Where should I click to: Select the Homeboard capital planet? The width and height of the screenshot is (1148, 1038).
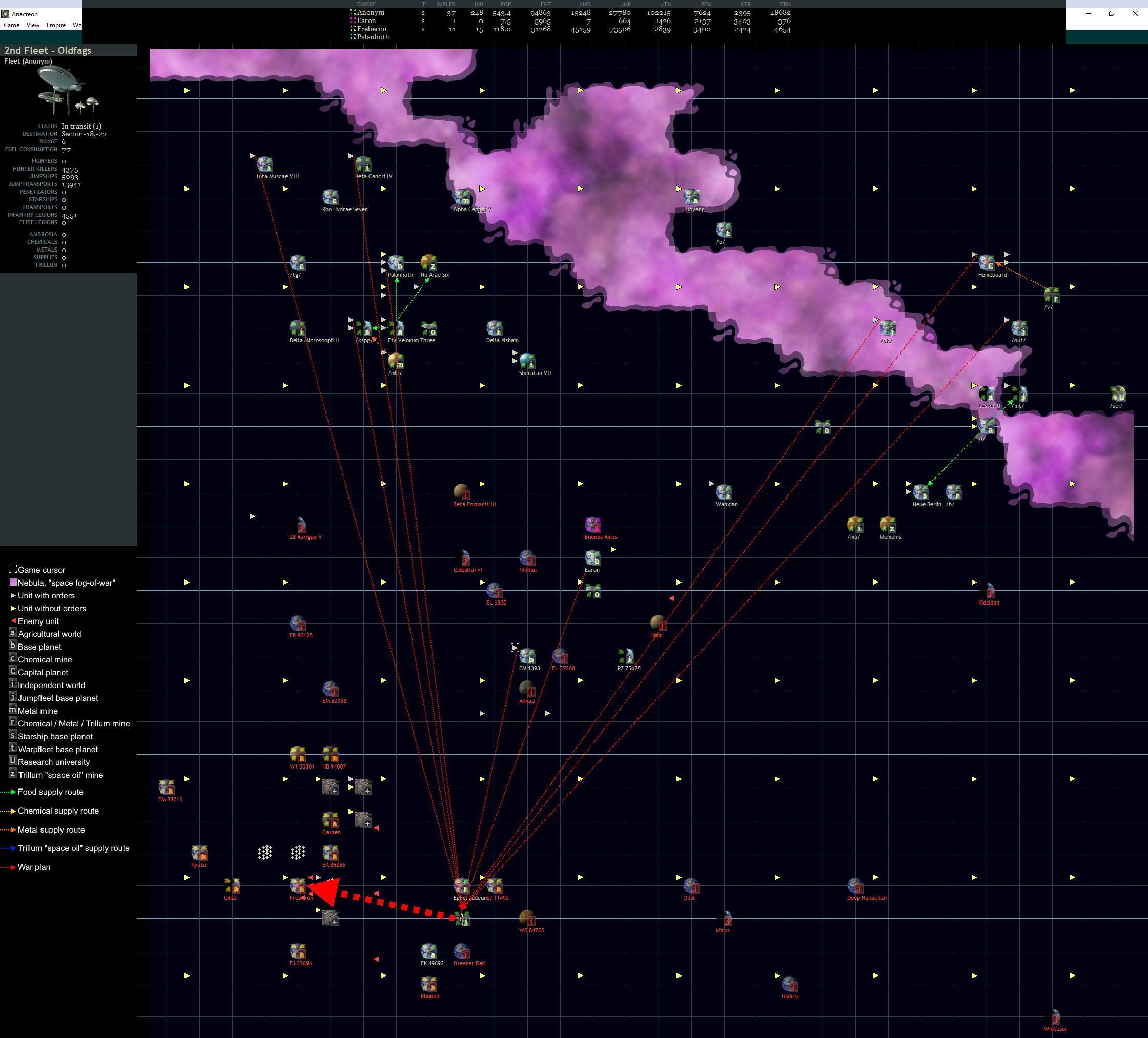(x=986, y=262)
